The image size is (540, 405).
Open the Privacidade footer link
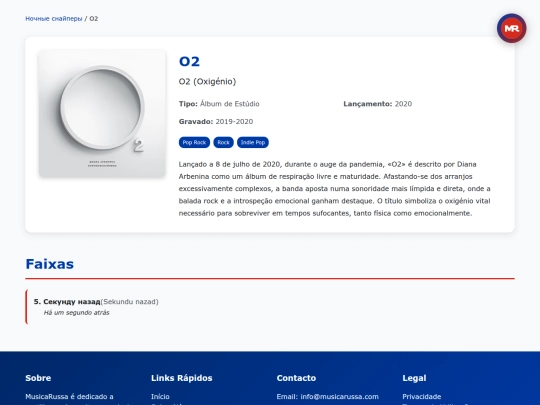point(422,396)
